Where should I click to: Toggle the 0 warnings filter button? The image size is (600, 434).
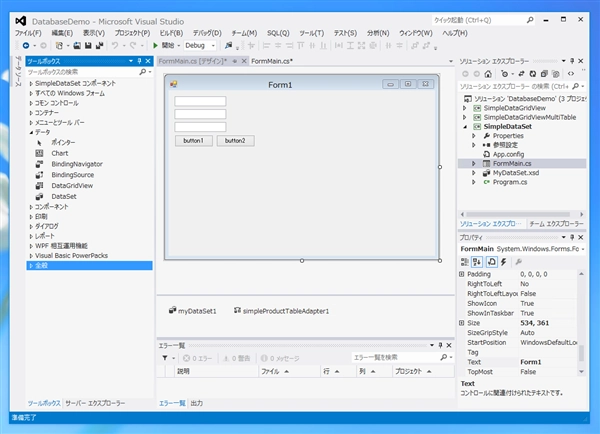tap(237, 358)
